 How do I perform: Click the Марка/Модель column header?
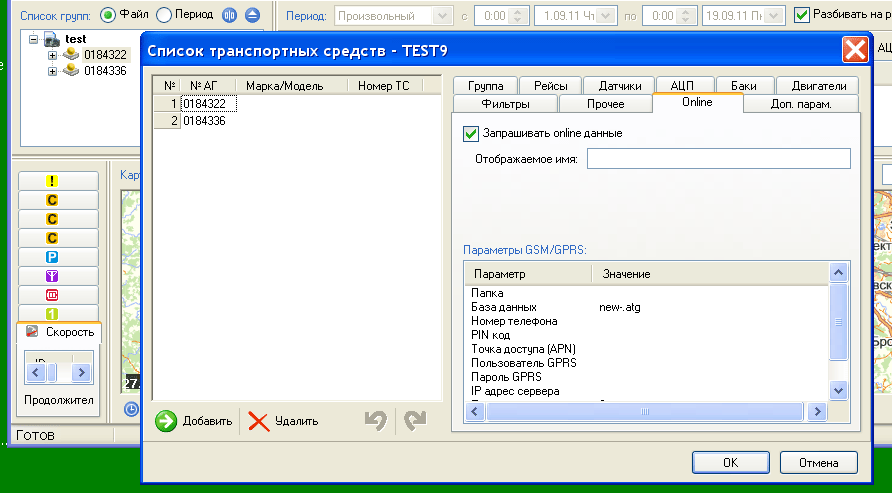tap(291, 86)
